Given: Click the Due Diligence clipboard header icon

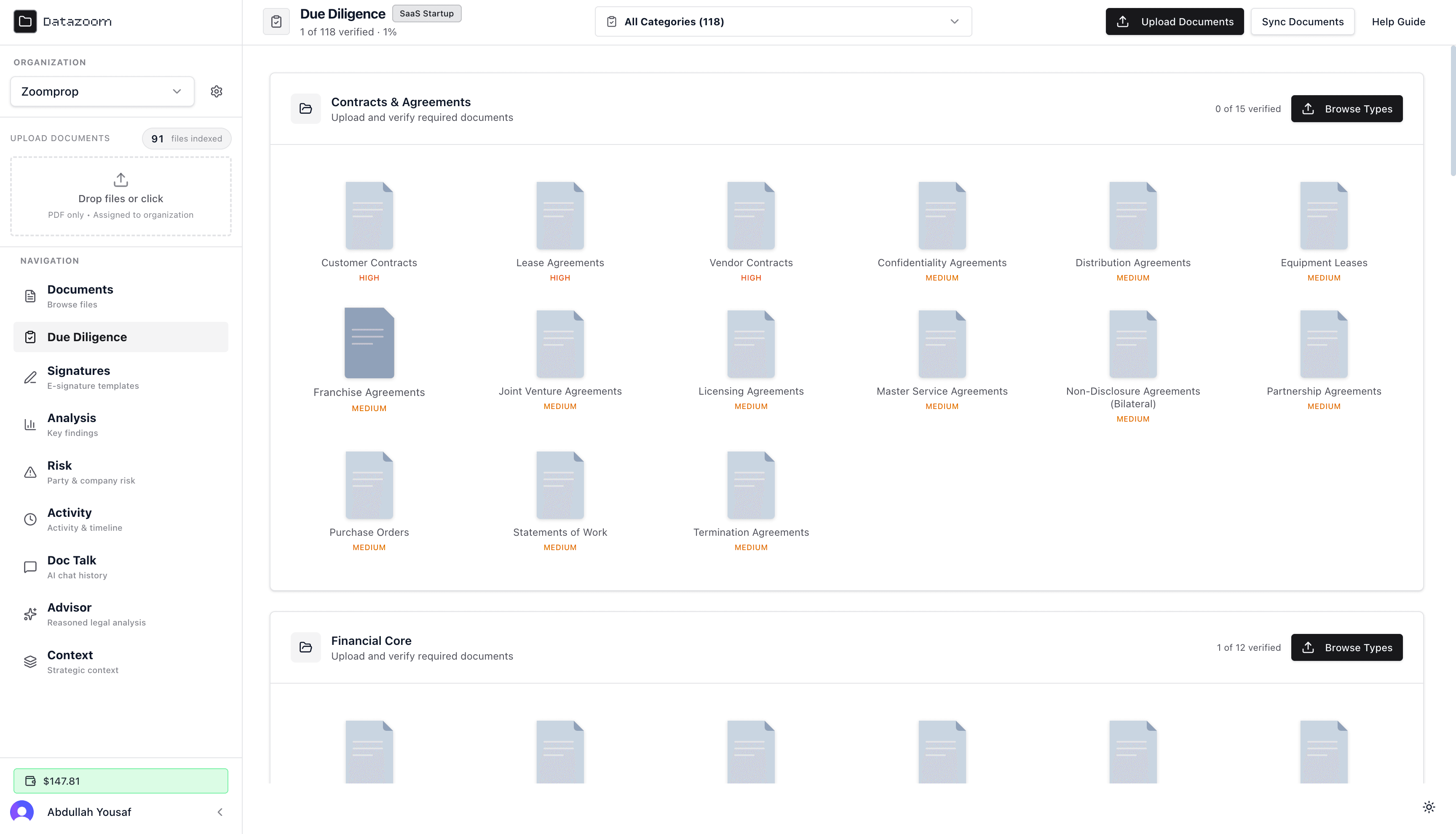Looking at the screenshot, I should [x=277, y=22].
